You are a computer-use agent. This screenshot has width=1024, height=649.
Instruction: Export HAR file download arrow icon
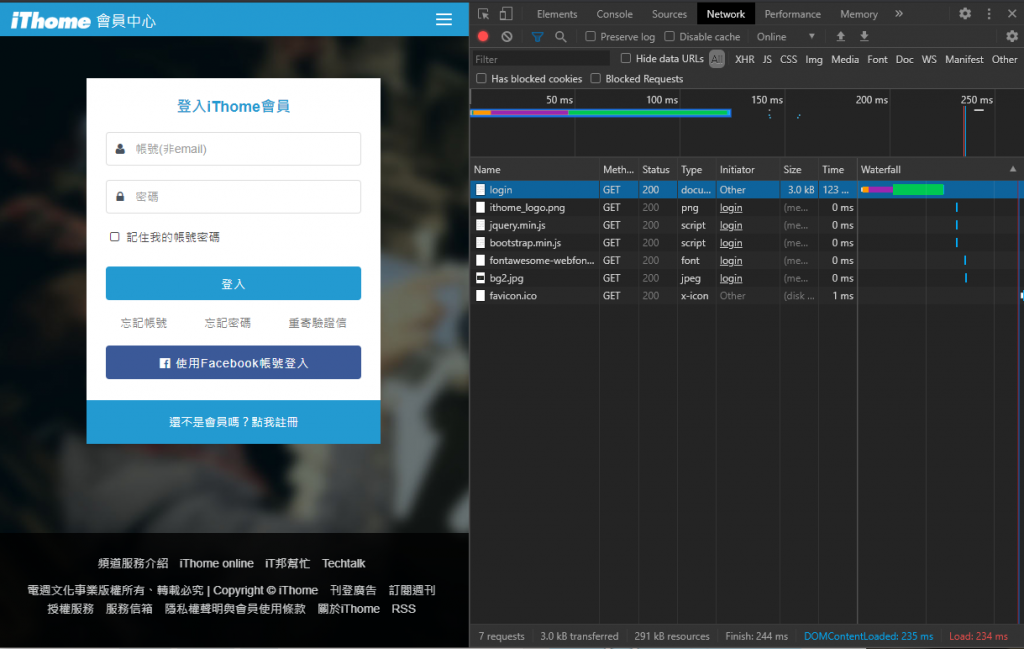tap(864, 37)
